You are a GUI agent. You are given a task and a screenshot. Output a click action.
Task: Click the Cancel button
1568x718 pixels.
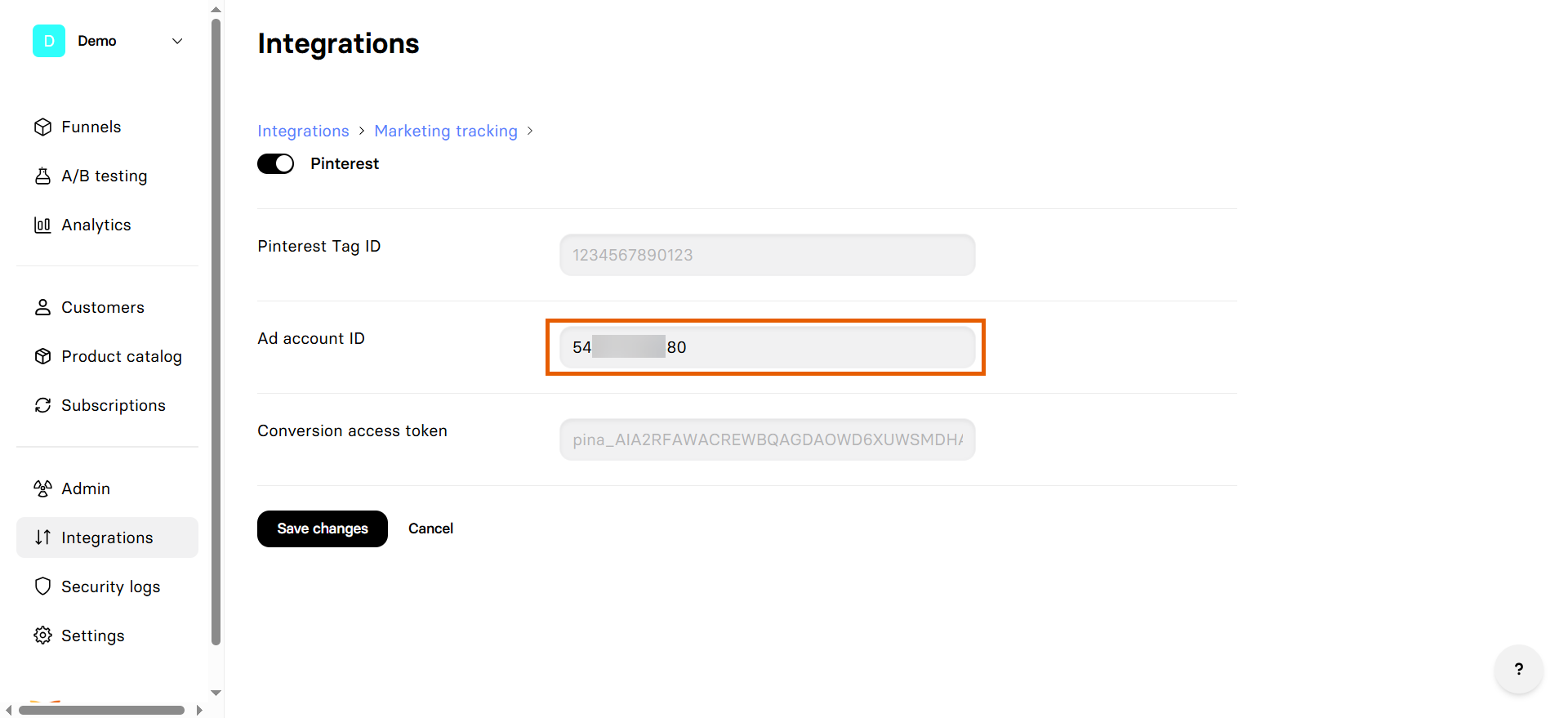pos(430,528)
